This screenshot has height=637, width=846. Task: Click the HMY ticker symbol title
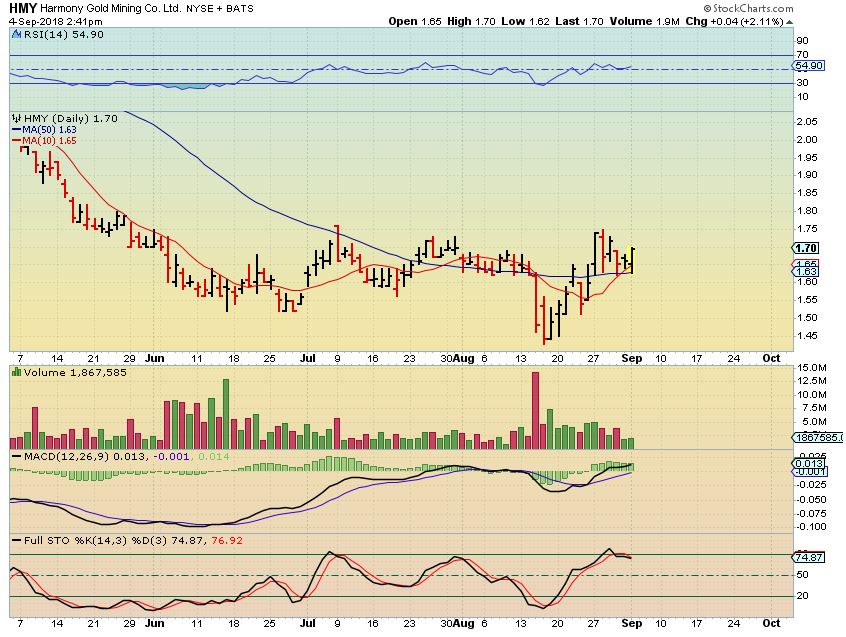(x=23, y=8)
